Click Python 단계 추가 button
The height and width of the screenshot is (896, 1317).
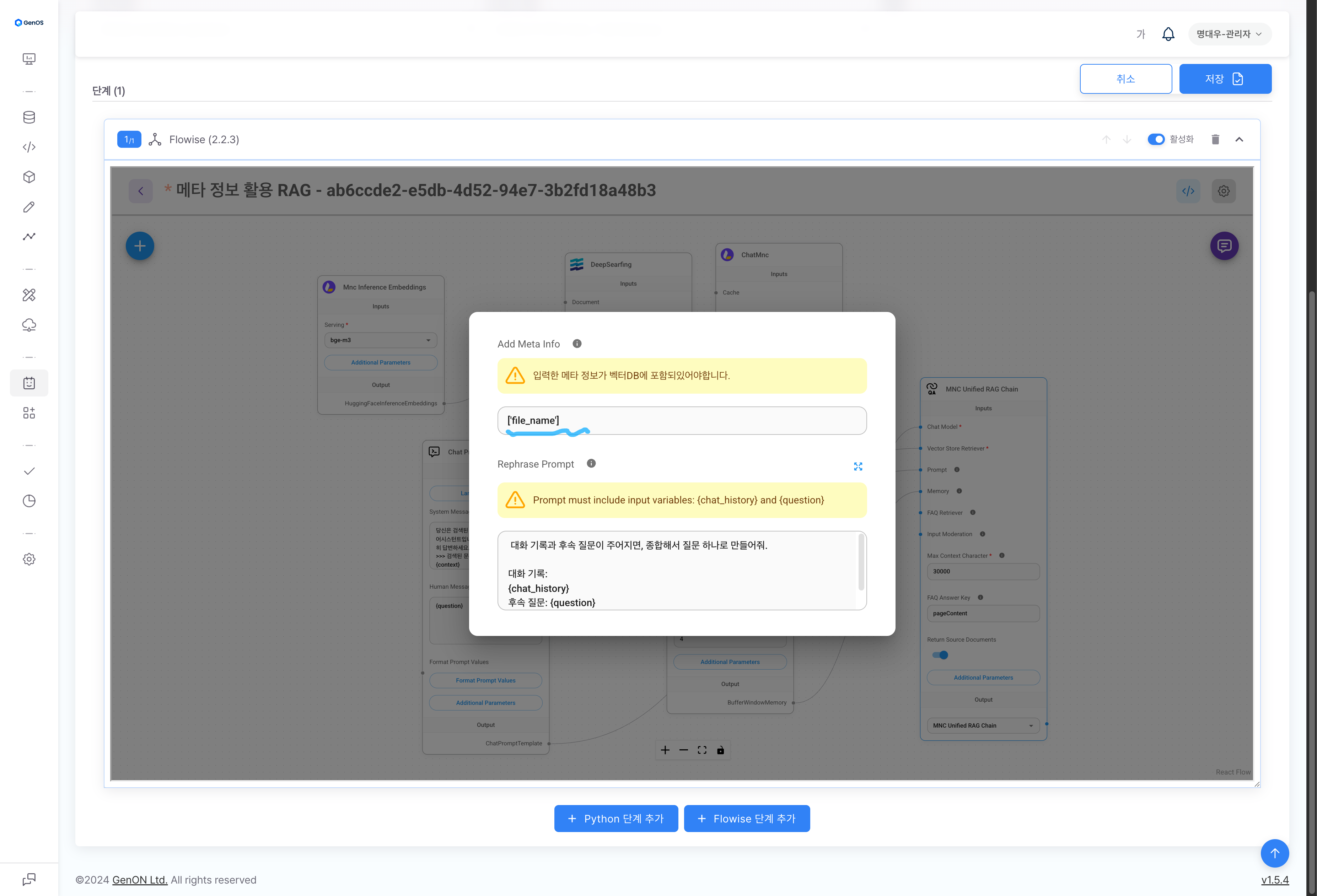coord(616,819)
